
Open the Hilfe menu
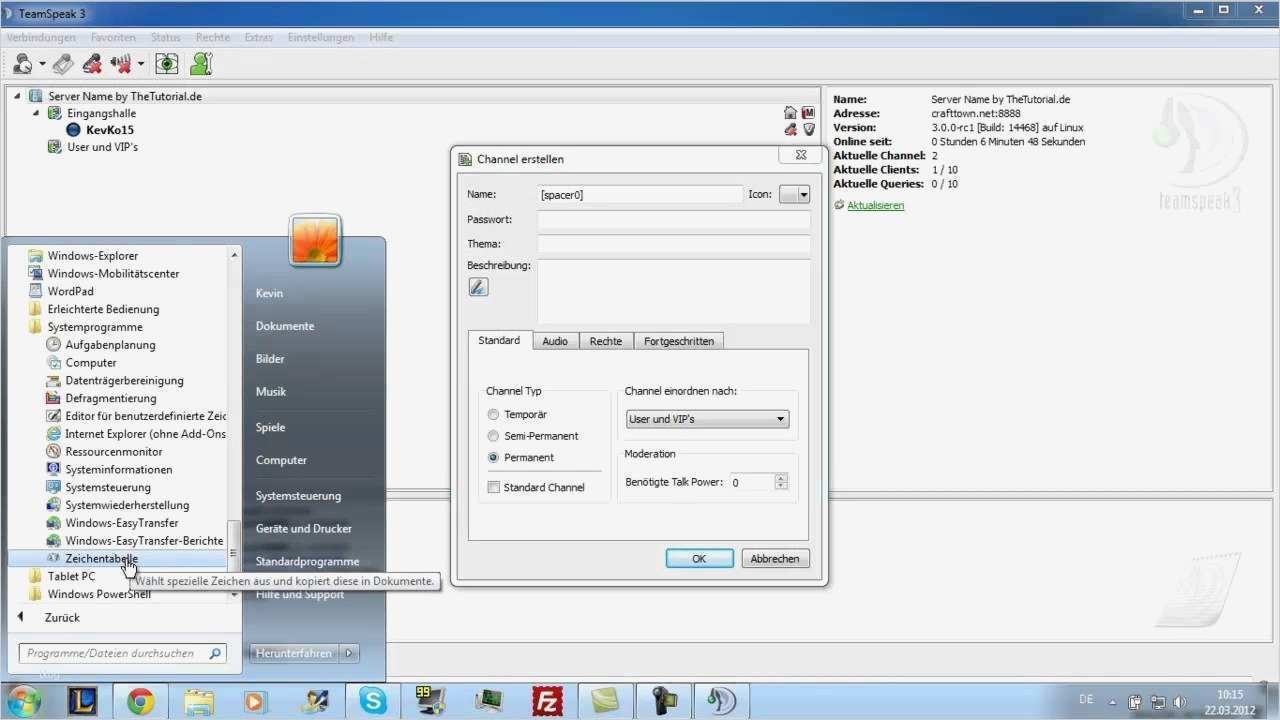(381, 37)
